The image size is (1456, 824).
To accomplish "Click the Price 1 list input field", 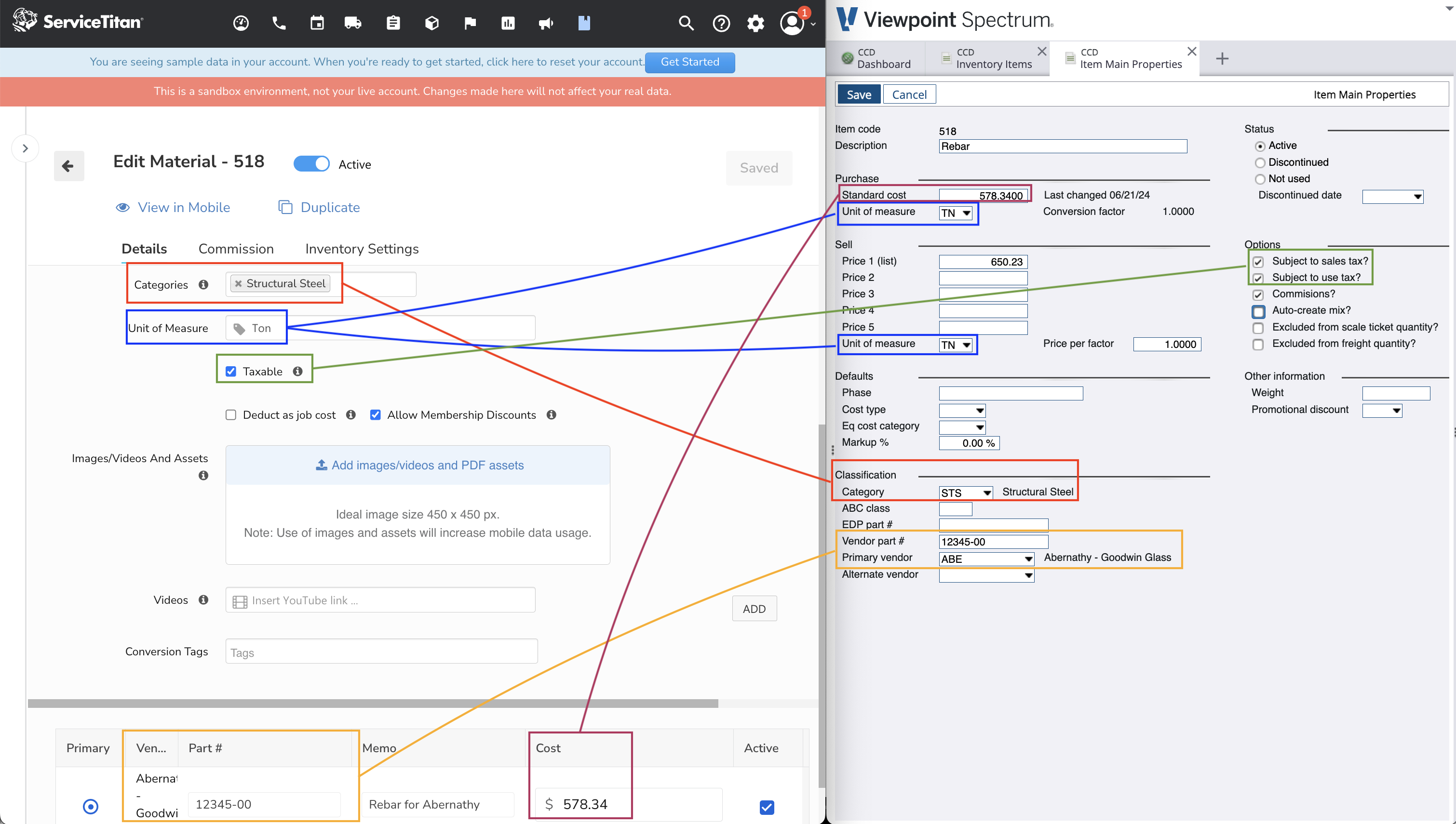I will pos(984,261).
